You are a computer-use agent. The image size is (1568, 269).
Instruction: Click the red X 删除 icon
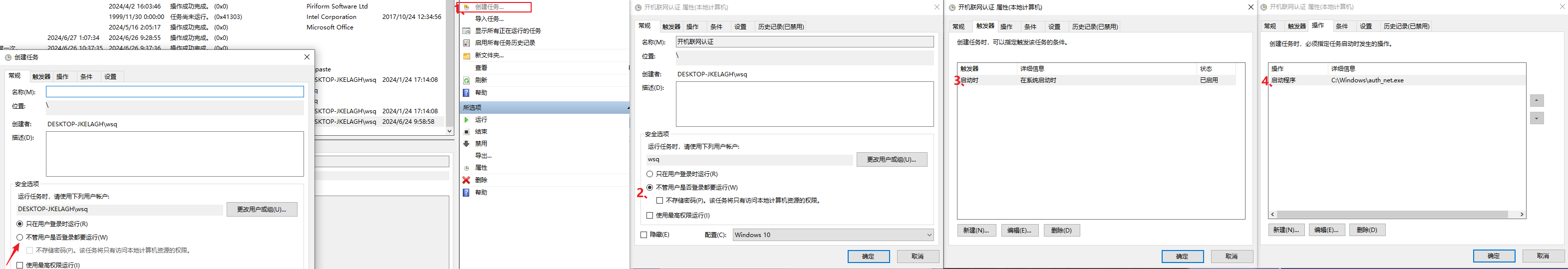[x=467, y=180]
